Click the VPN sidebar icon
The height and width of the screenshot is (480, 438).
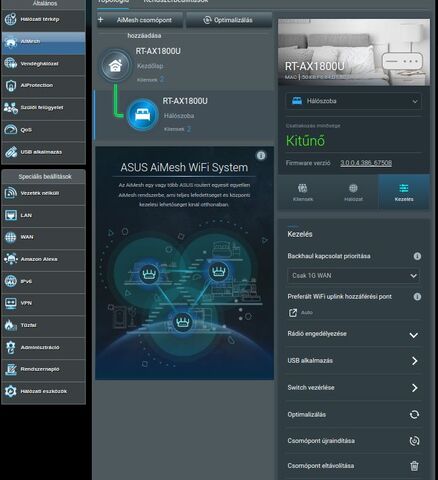pos(11,303)
